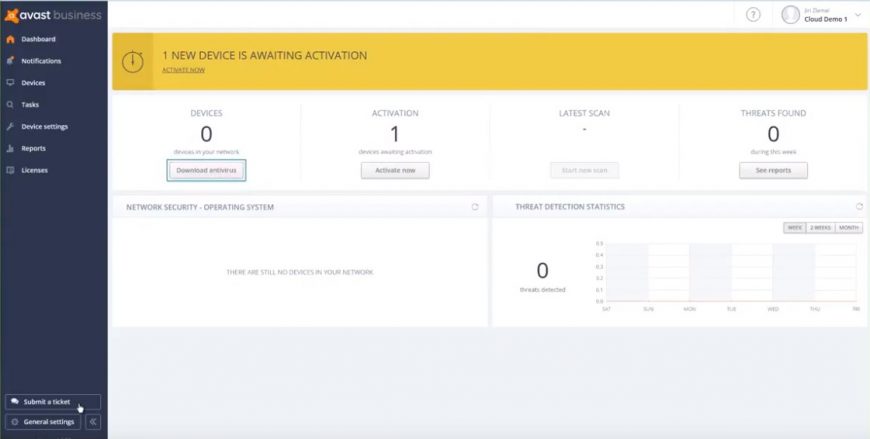Screen dimensions: 870x439
Task: Click the threats detected label beside chart
Action: [543, 290]
